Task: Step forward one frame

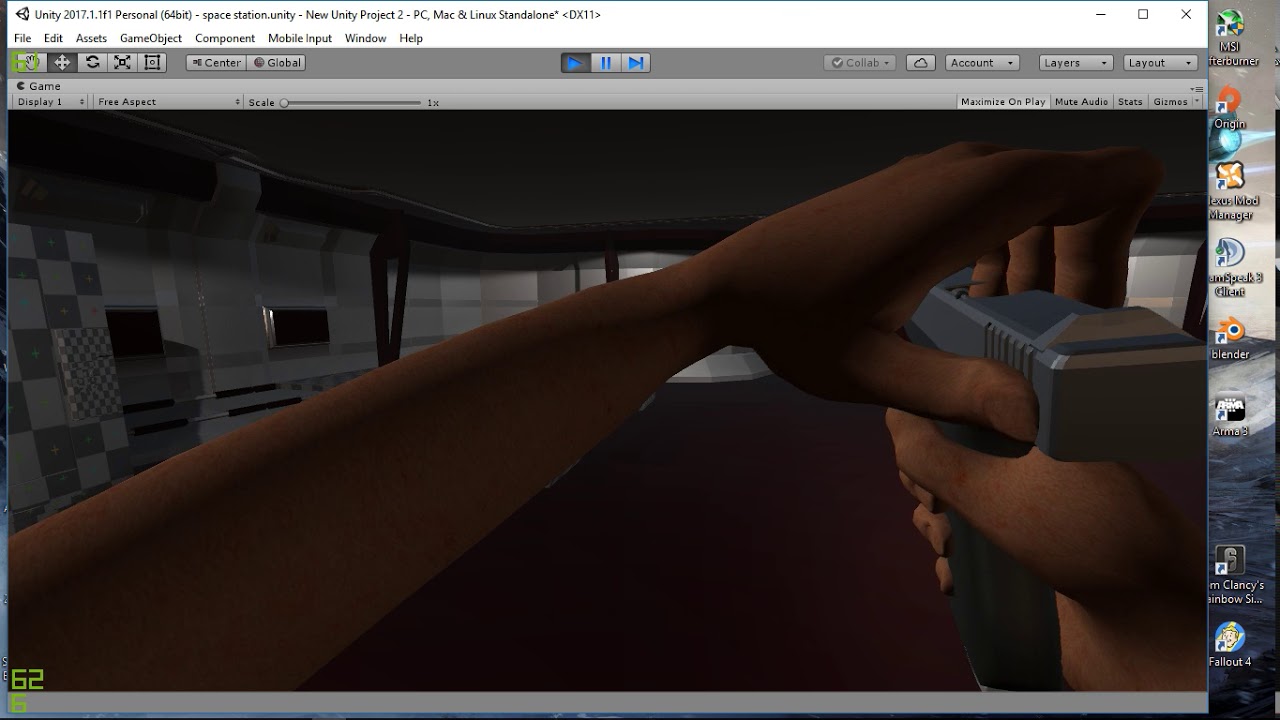Action: pos(635,62)
